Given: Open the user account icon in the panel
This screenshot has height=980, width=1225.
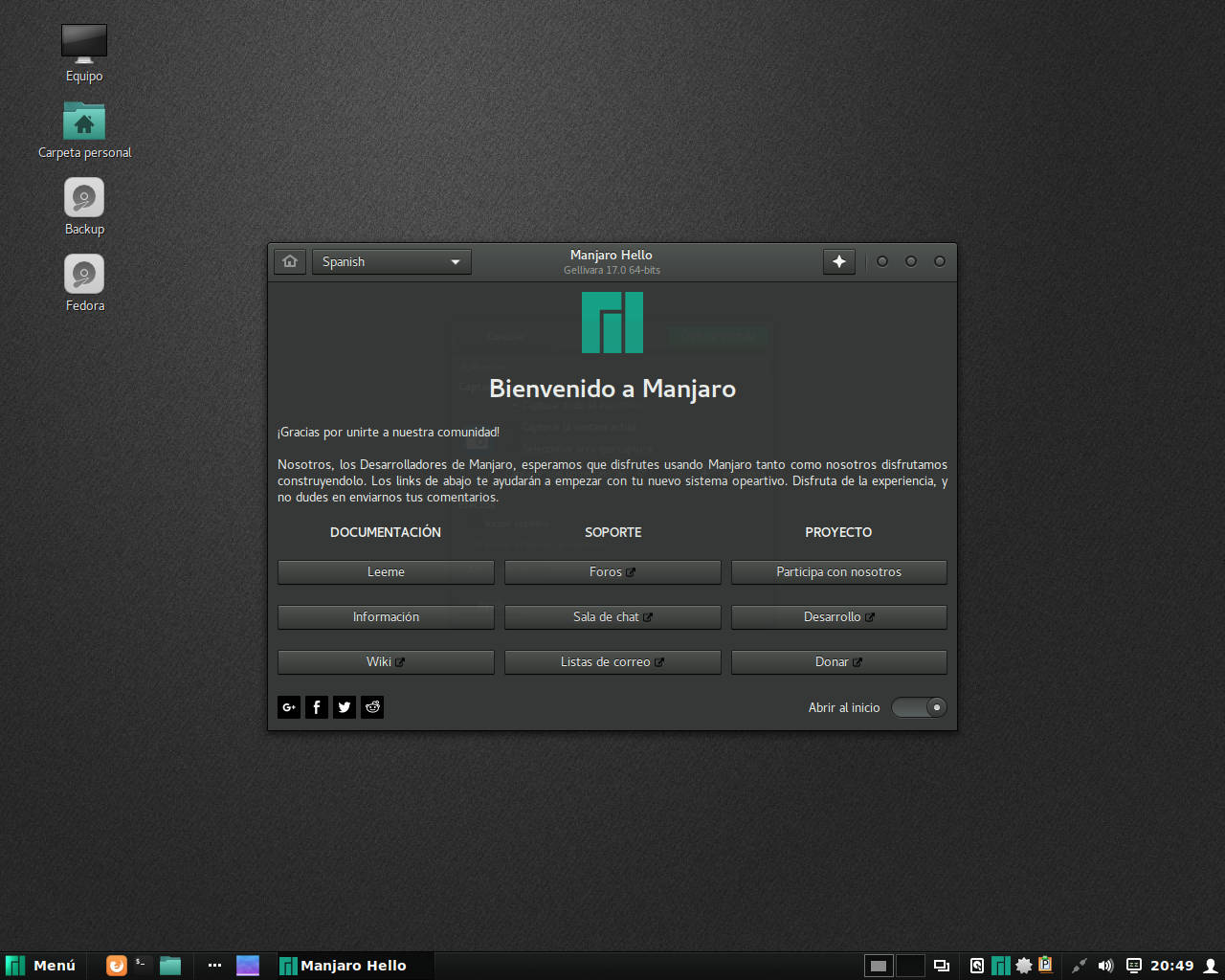Looking at the screenshot, I should click(x=1211, y=966).
